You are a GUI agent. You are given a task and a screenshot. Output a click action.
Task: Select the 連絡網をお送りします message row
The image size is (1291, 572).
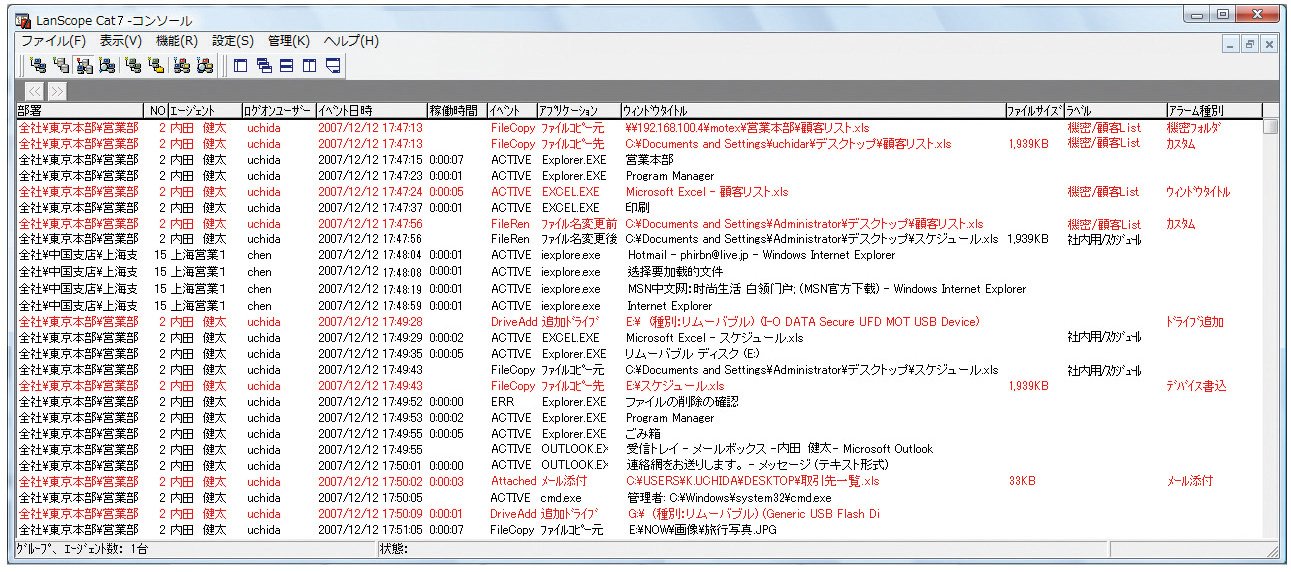(x=640, y=465)
